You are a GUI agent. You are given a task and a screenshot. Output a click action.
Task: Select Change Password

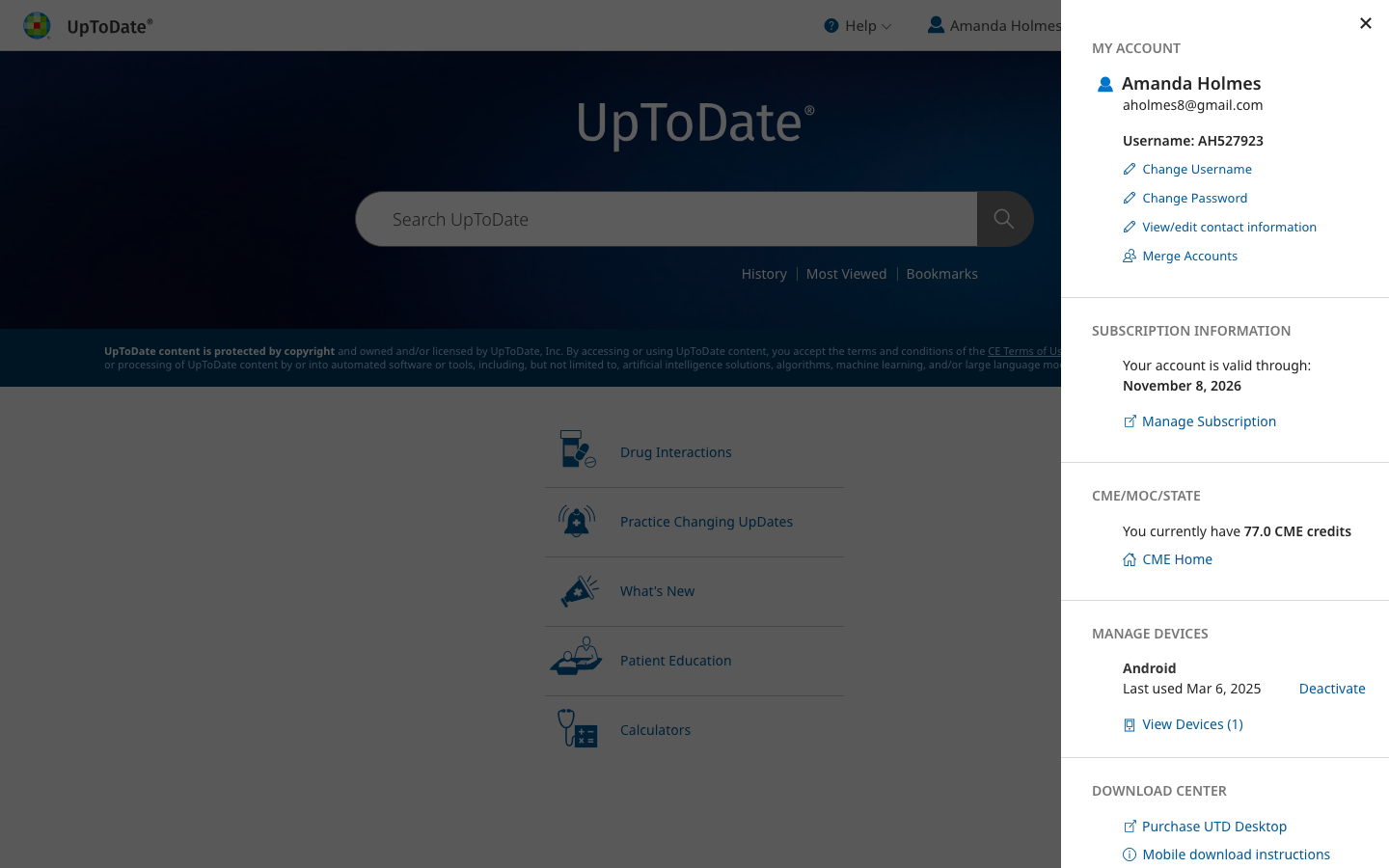pyautogui.click(x=1194, y=198)
